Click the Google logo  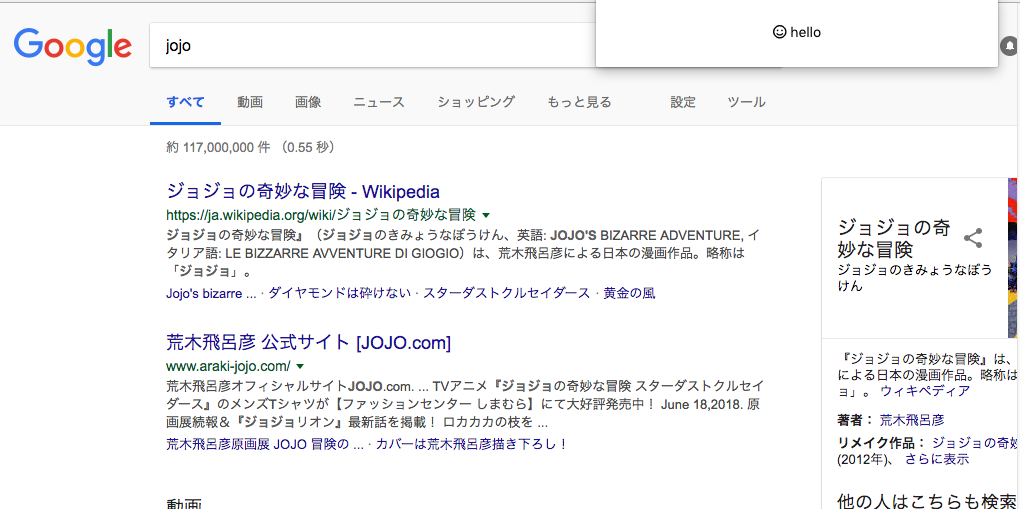[72, 46]
